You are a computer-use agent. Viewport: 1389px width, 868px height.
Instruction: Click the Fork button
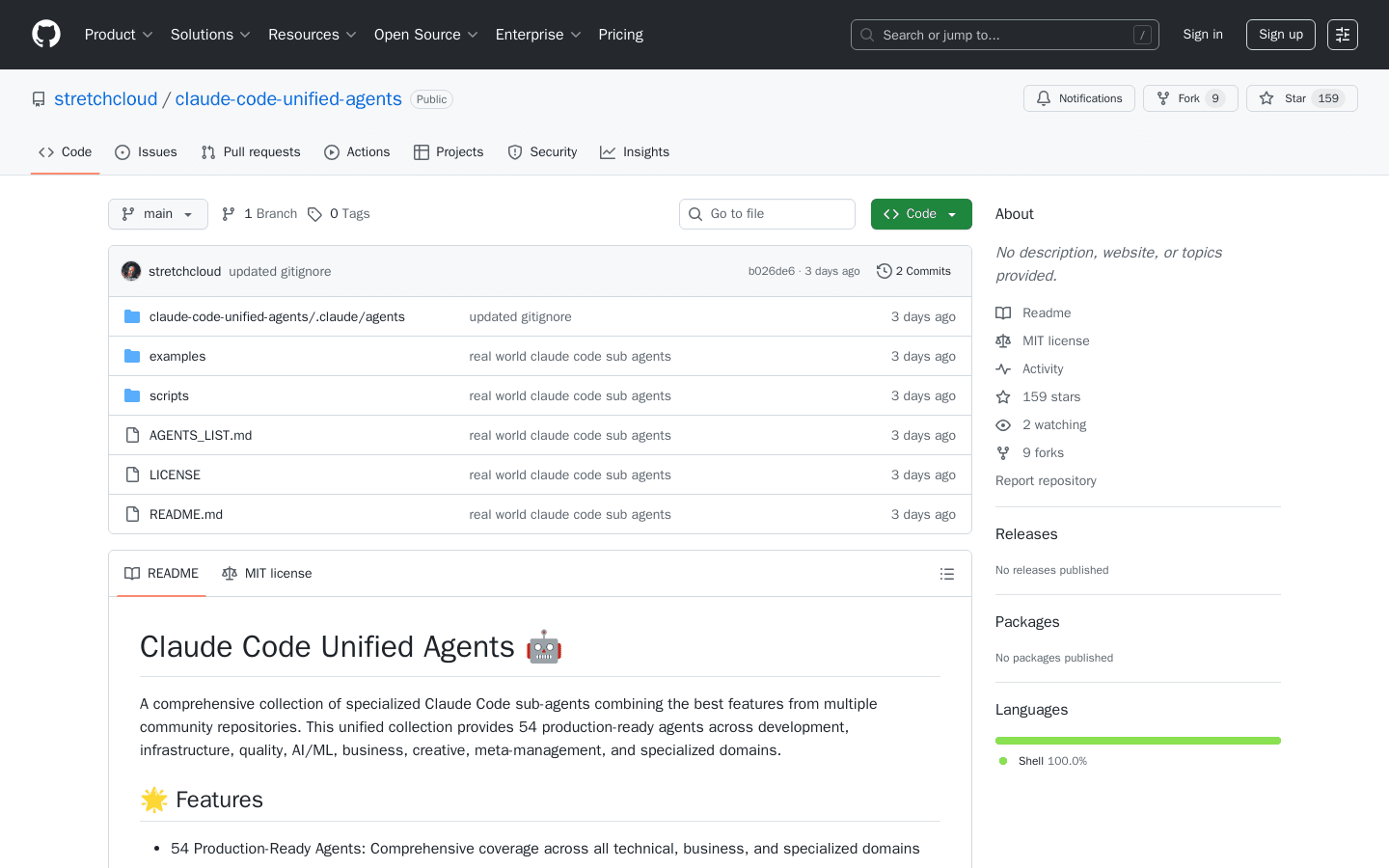point(1190,97)
